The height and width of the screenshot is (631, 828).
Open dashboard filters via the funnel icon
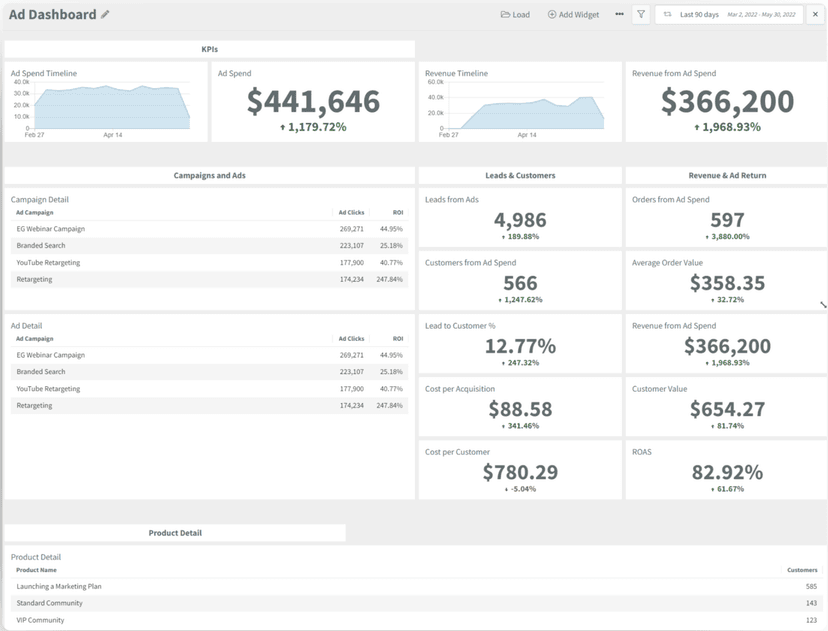click(640, 14)
